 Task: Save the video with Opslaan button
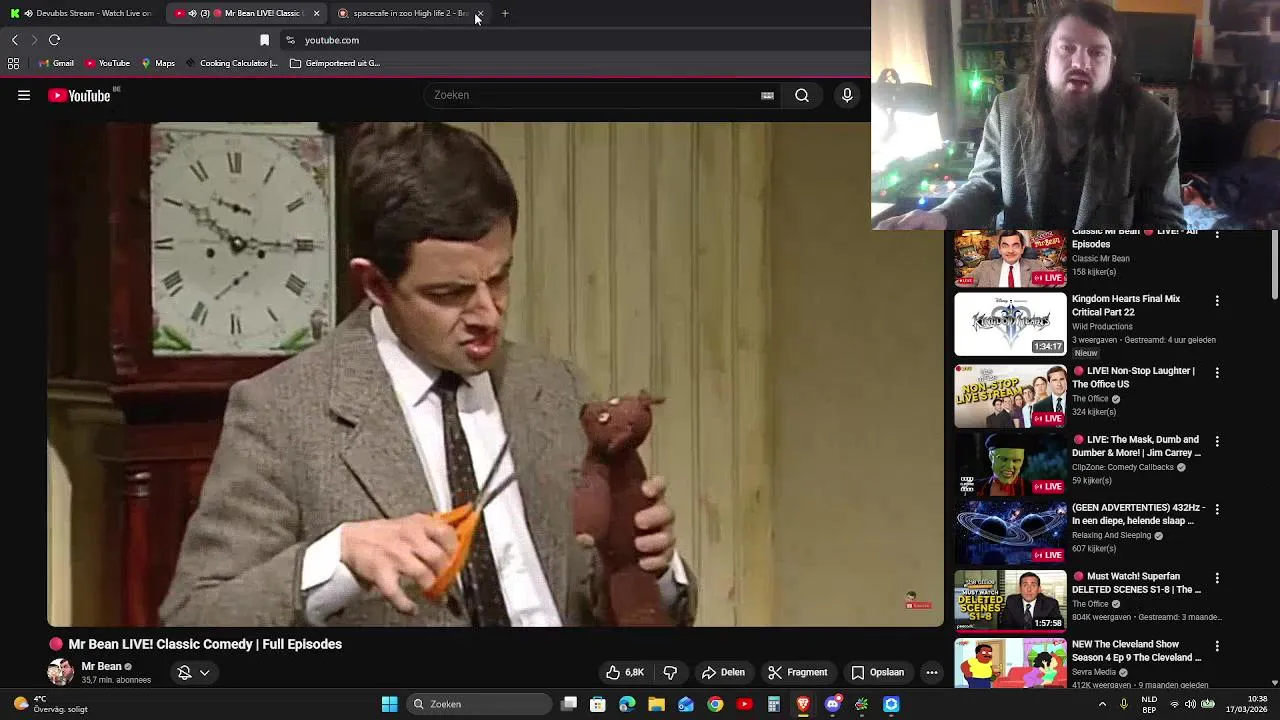pos(877,672)
